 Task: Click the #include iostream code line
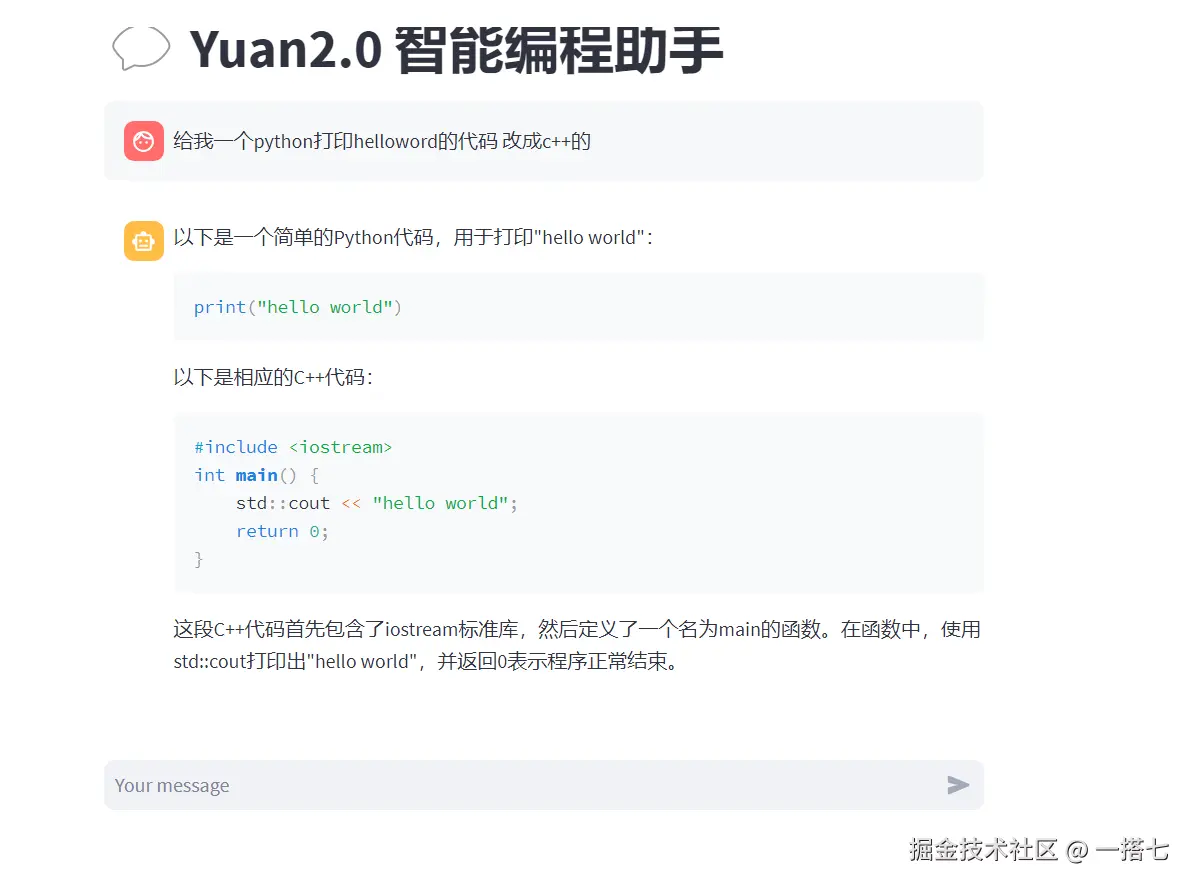293,447
